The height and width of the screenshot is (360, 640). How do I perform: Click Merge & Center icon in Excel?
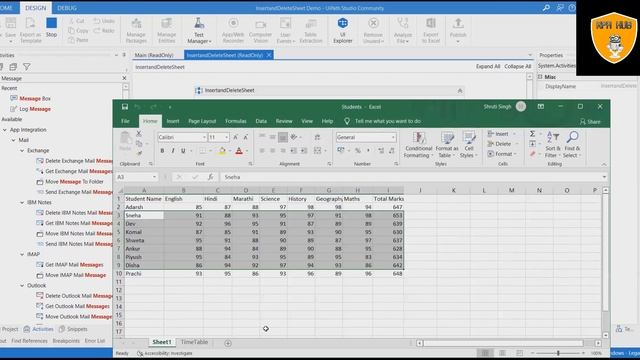point(318,151)
